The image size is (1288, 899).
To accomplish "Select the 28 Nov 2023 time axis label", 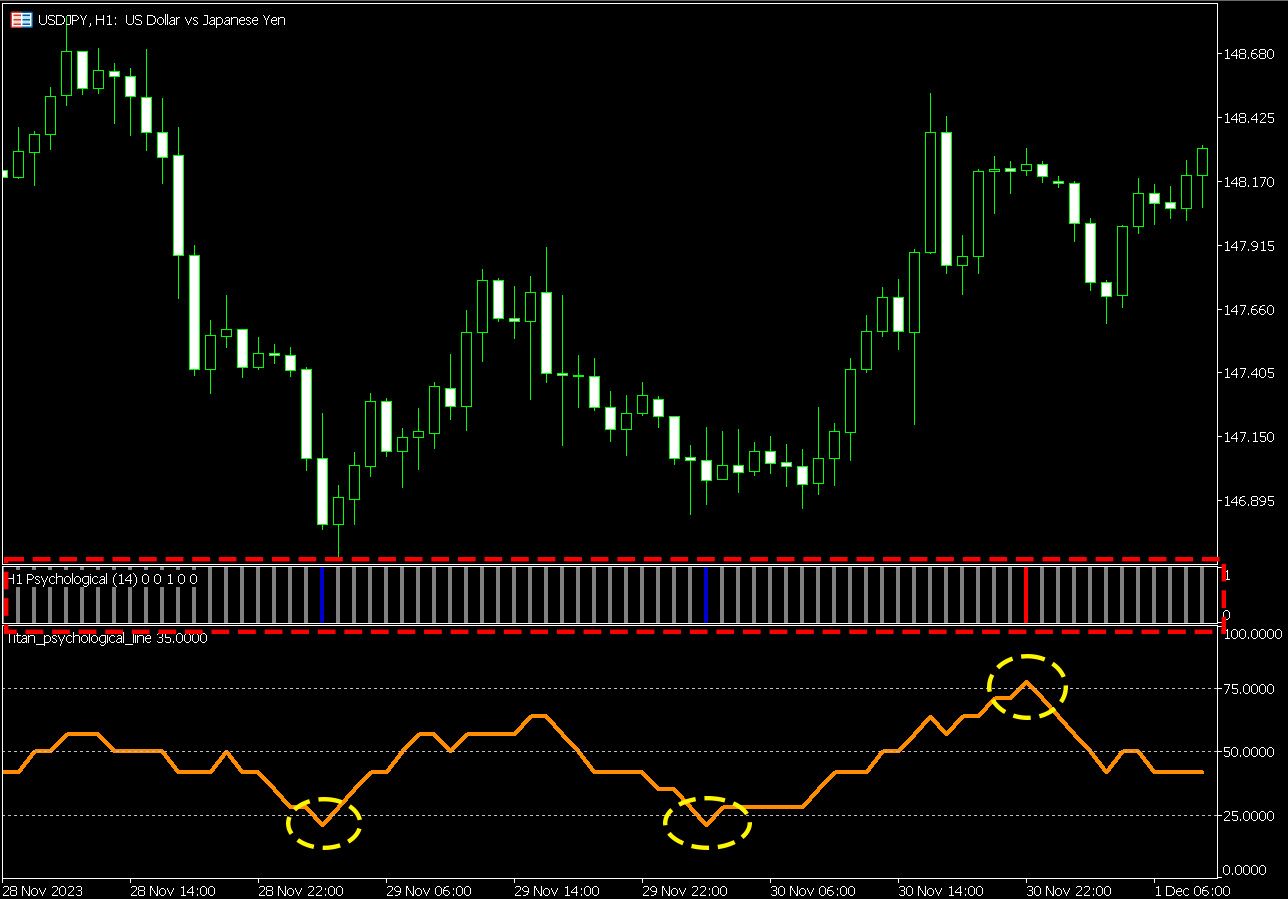I will 43,890.
